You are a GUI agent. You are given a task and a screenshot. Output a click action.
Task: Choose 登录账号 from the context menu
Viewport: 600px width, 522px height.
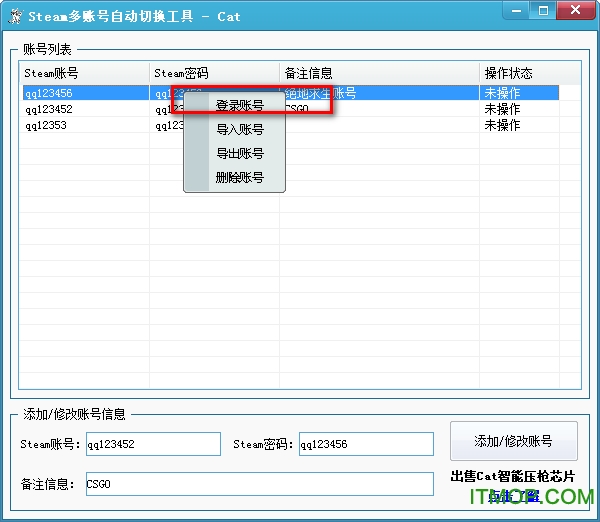click(x=240, y=106)
